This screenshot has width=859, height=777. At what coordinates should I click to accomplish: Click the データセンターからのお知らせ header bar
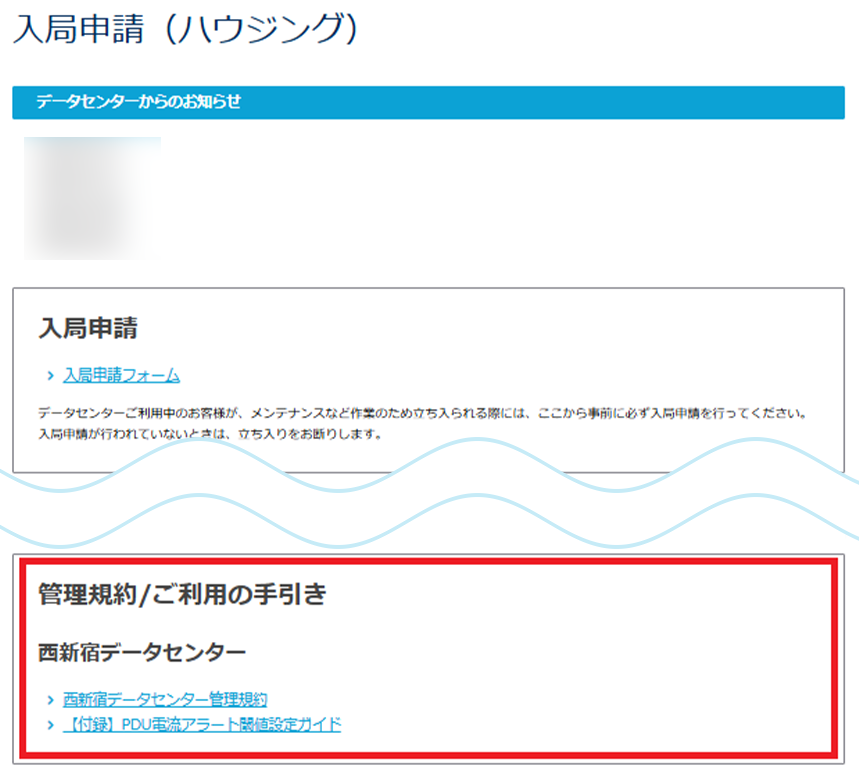click(428, 102)
